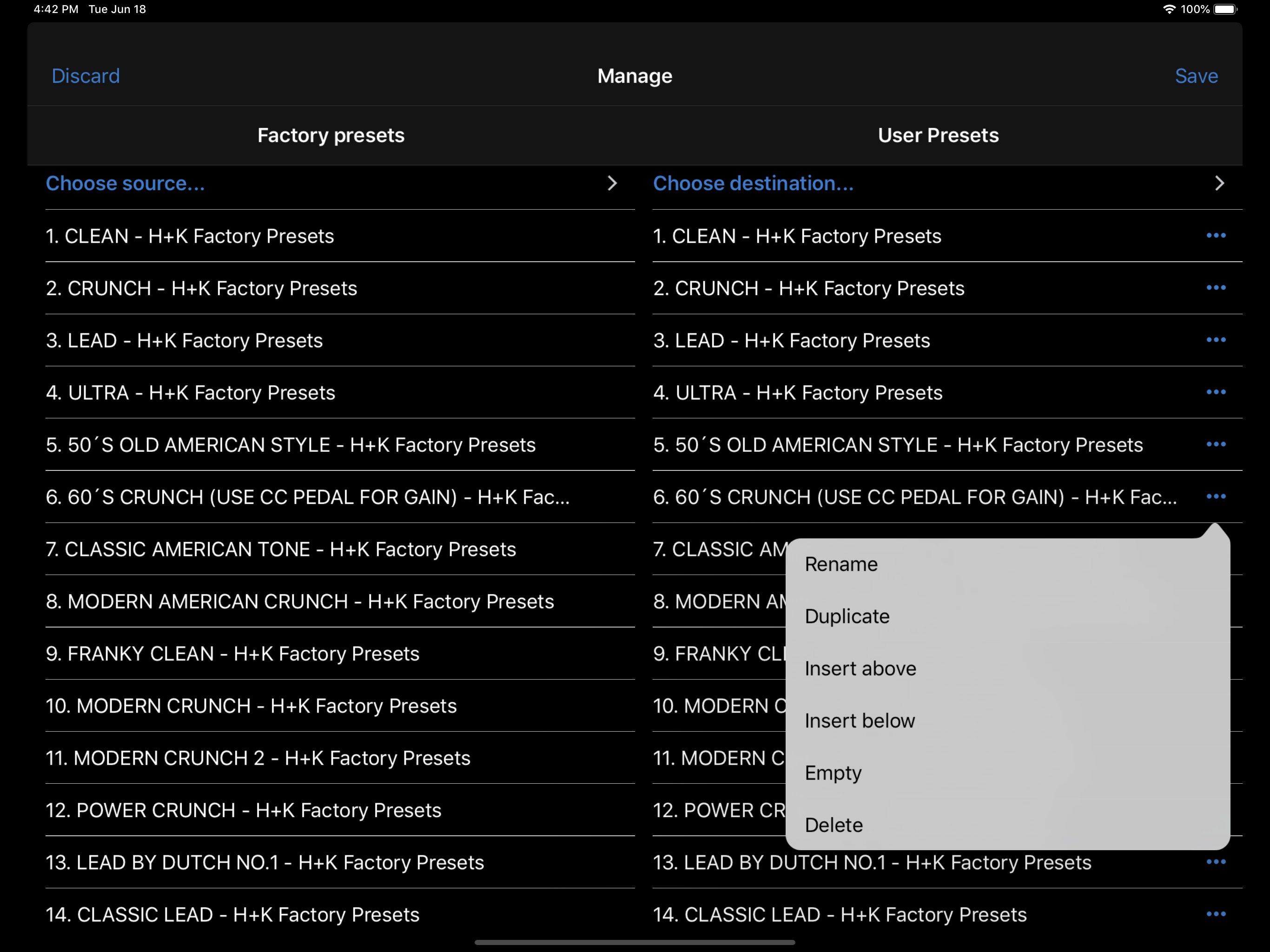Select Insert below in the popup menu
This screenshot has width=1270, height=952.
point(1008,721)
